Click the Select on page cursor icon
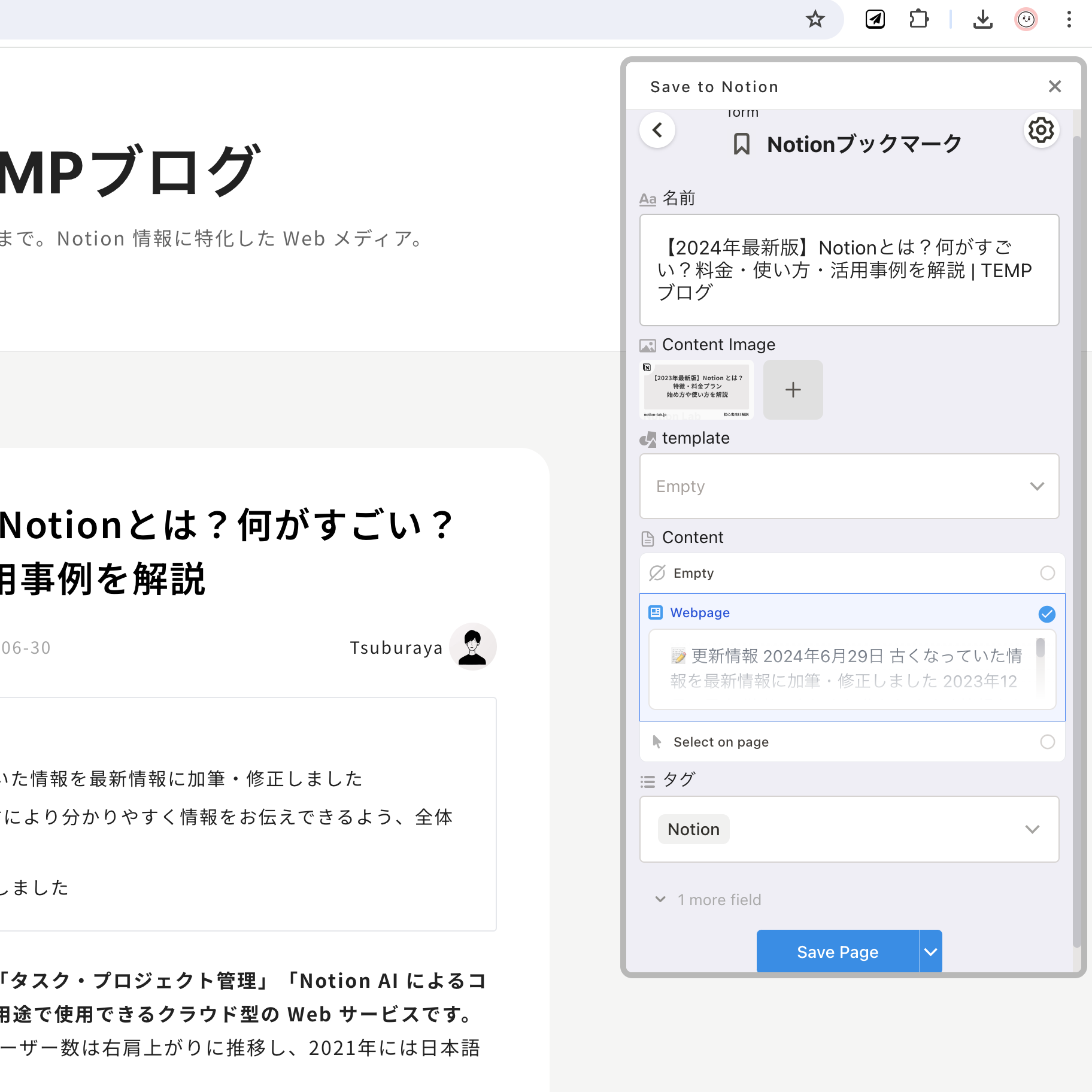The height and width of the screenshot is (1092, 1092). click(657, 742)
